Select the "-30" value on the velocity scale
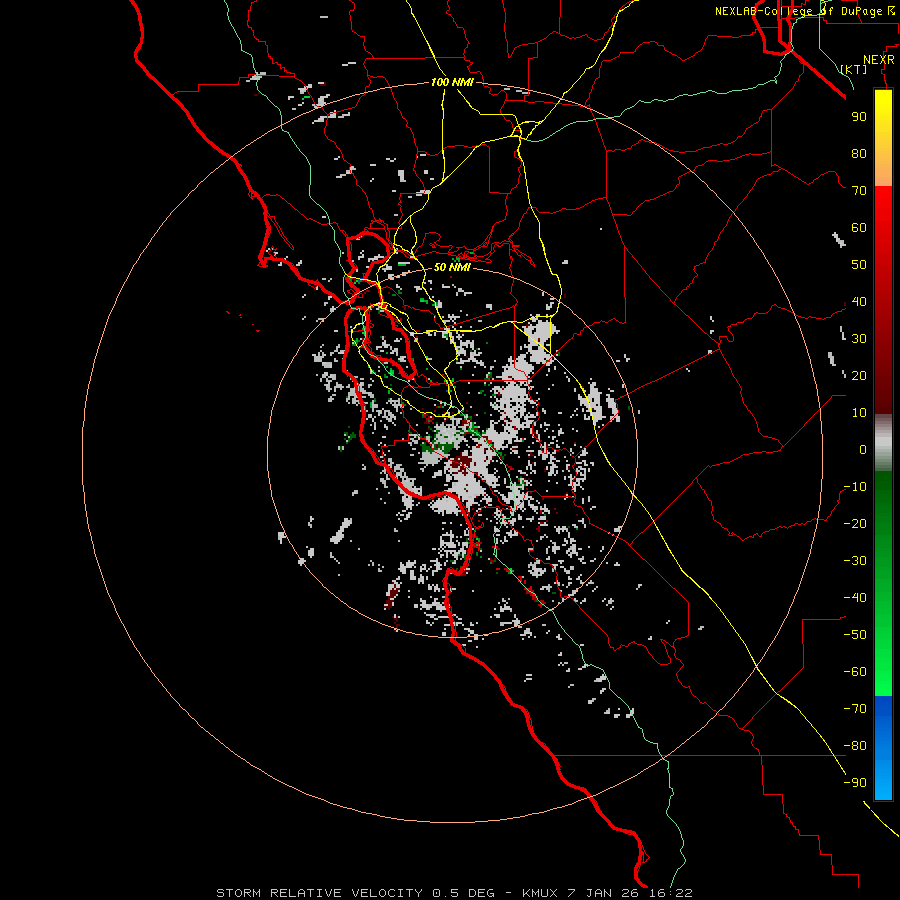This screenshot has width=900, height=900. point(855,561)
